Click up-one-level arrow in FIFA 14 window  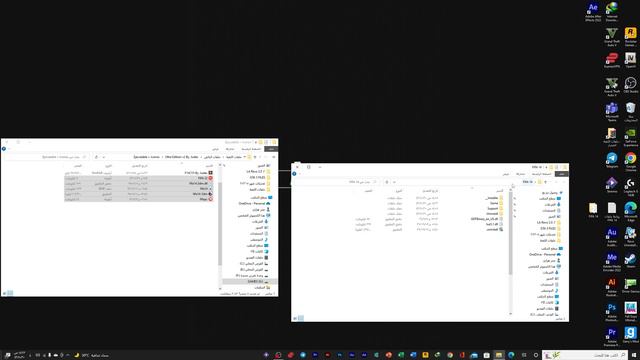[x=545, y=182]
